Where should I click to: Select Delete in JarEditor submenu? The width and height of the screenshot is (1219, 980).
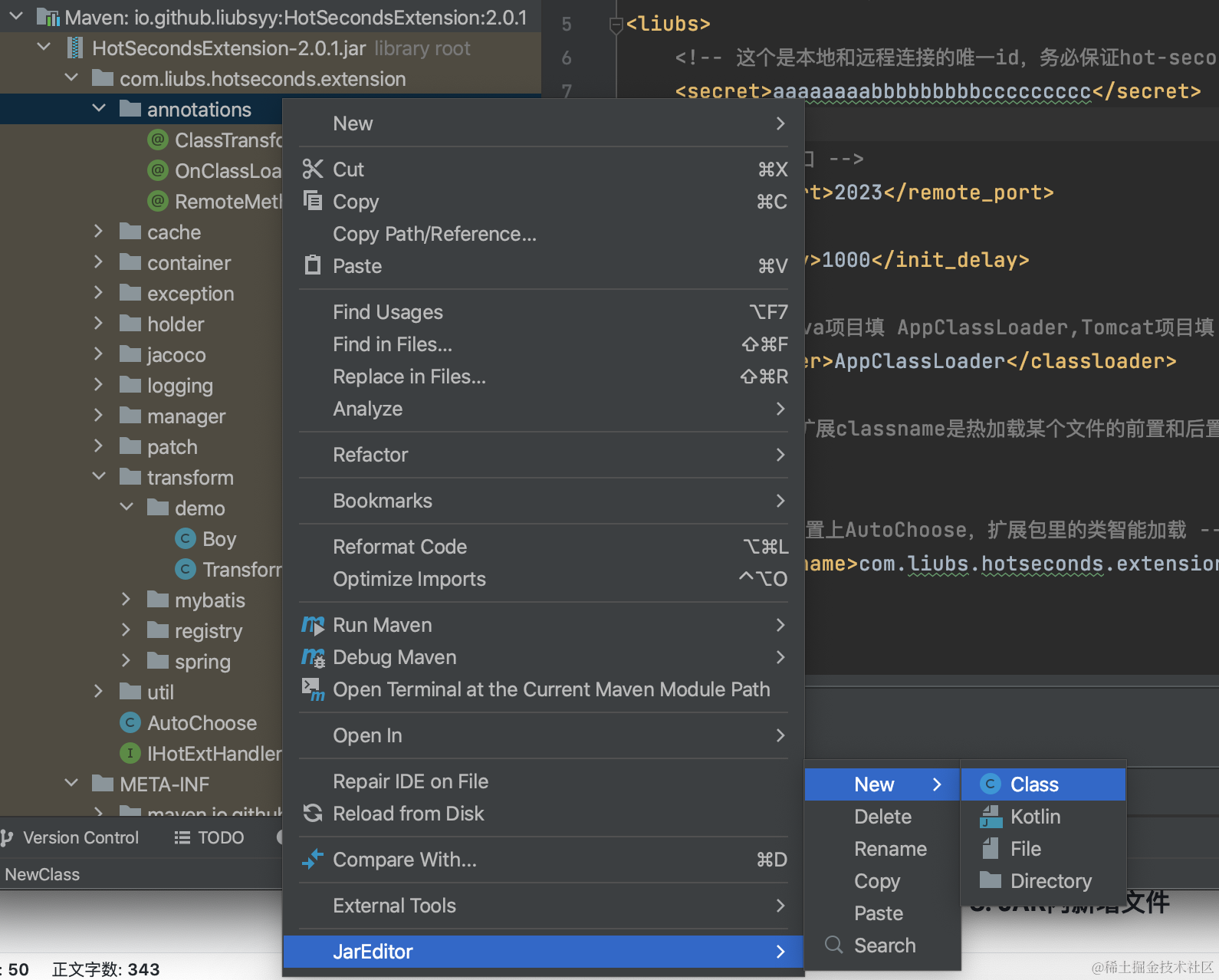882,817
